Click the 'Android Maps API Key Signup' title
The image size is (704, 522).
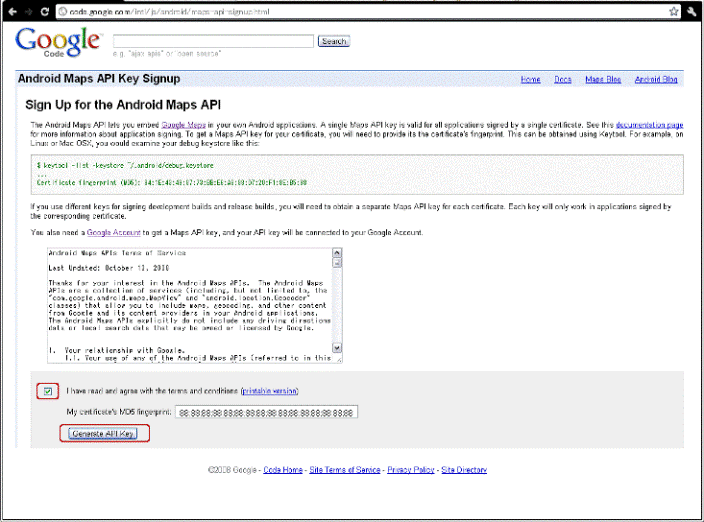pos(99,79)
